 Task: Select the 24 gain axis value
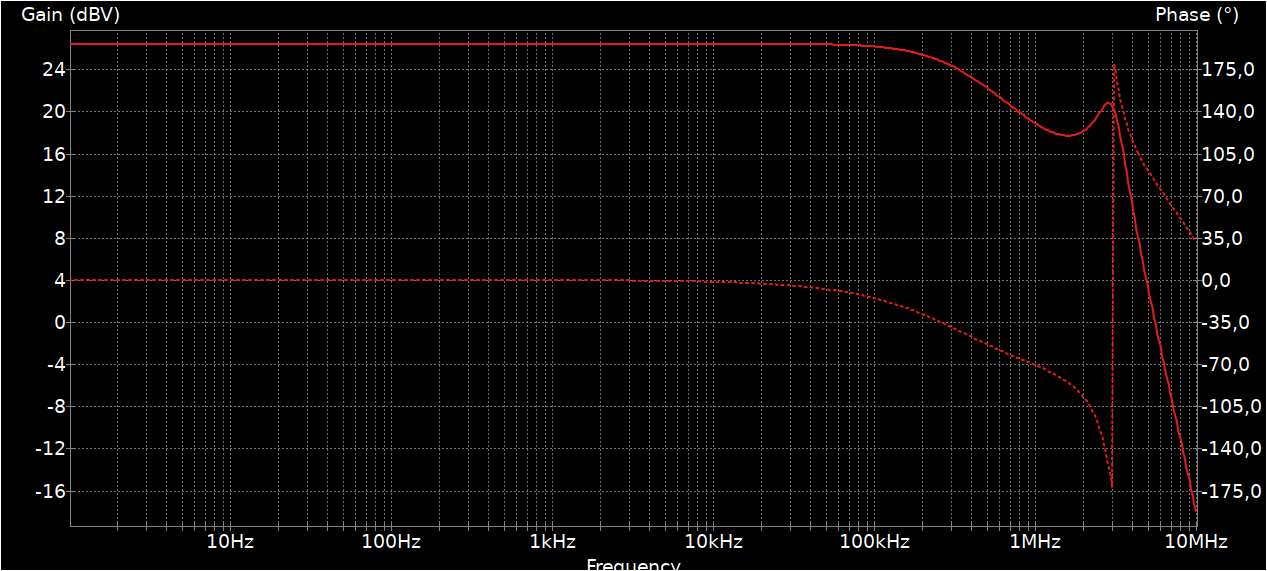click(x=53, y=70)
